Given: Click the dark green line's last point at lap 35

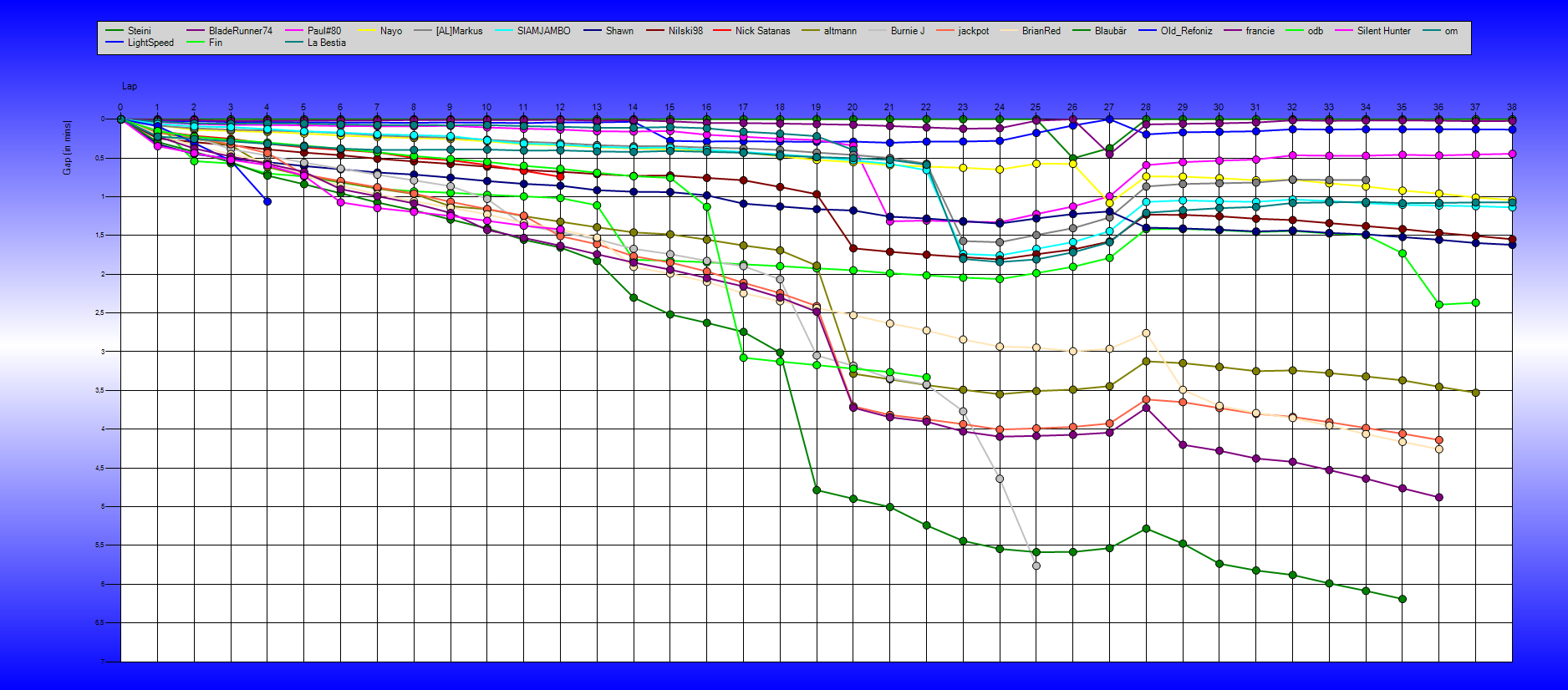Looking at the screenshot, I should (x=1403, y=599).
